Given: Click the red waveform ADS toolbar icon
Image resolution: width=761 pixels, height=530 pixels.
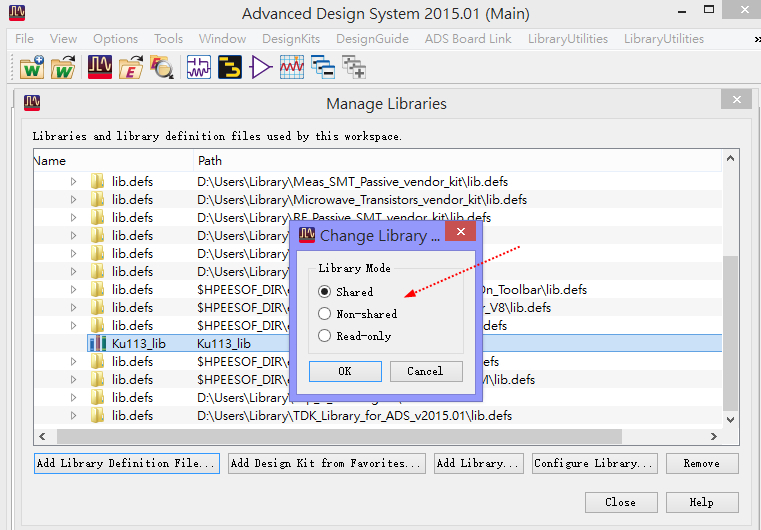Looking at the screenshot, I should (x=99, y=67).
